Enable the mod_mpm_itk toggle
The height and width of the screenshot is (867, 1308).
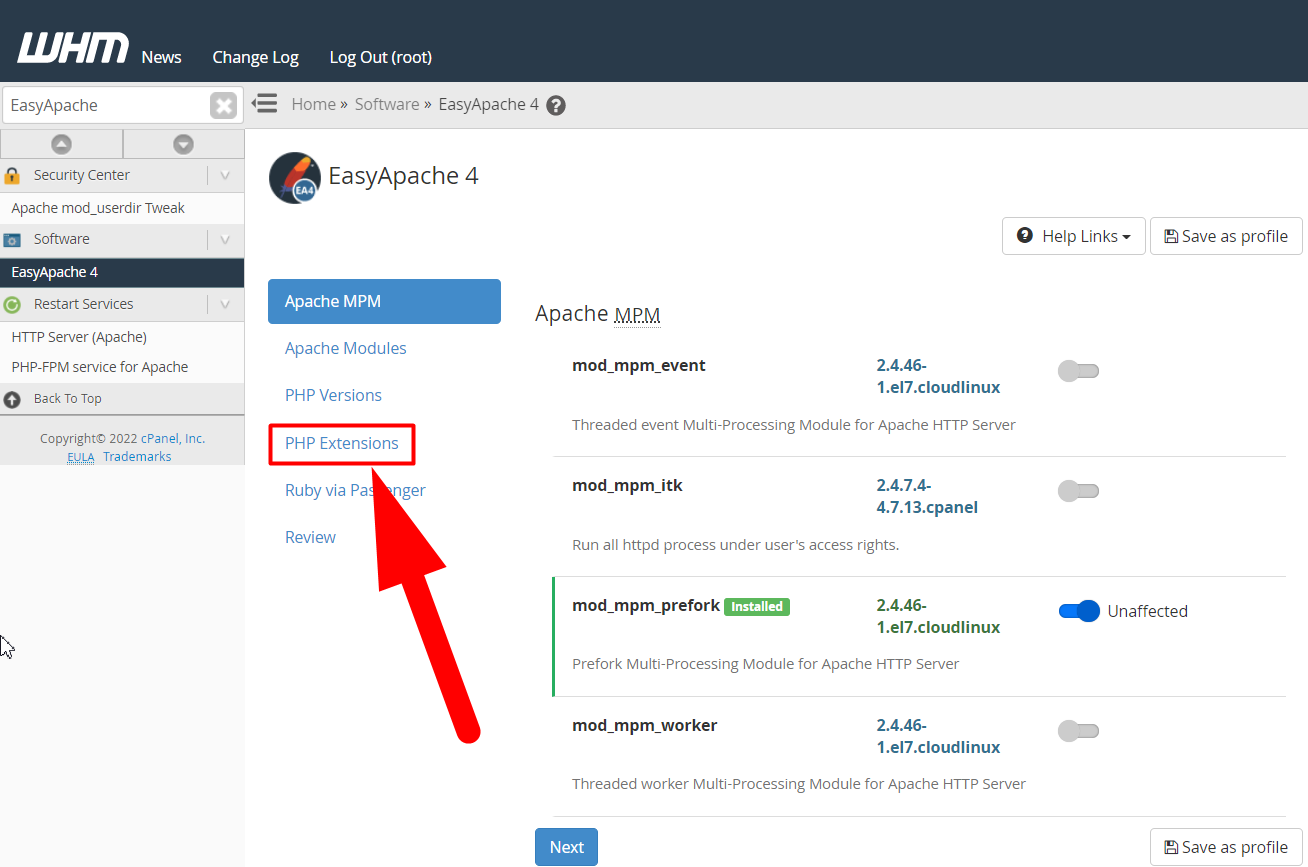[x=1078, y=491]
